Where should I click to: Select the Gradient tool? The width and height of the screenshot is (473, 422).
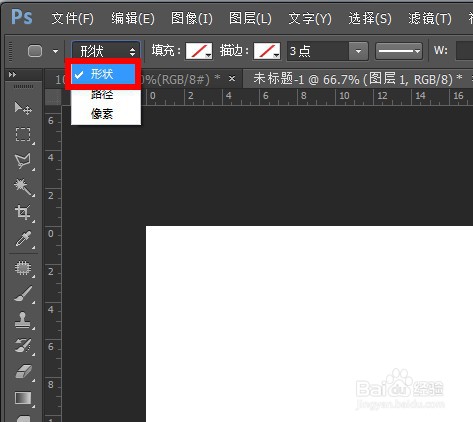point(23,398)
